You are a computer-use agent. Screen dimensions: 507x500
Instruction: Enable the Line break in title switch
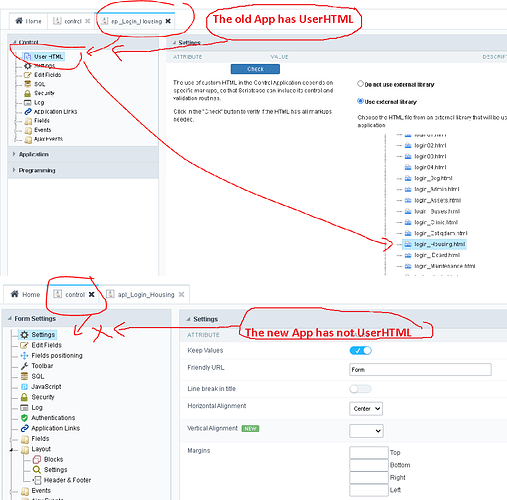coord(360,389)
